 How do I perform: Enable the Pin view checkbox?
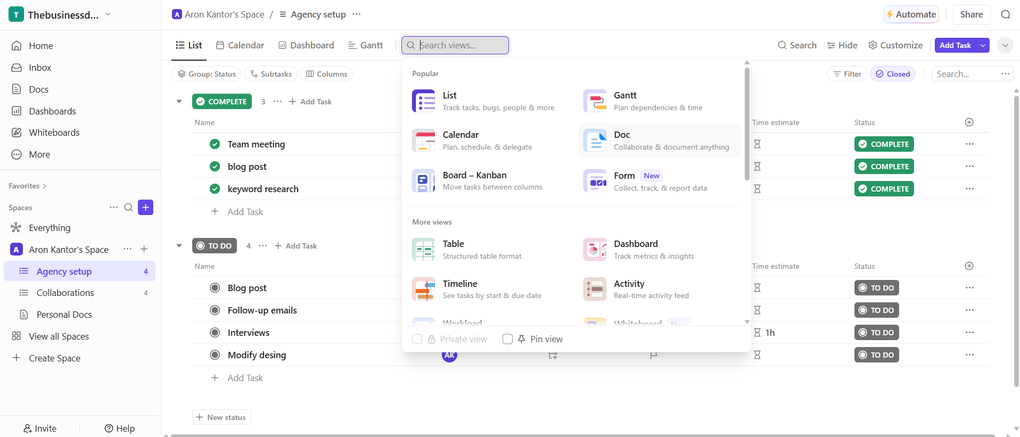pos(507,339)
